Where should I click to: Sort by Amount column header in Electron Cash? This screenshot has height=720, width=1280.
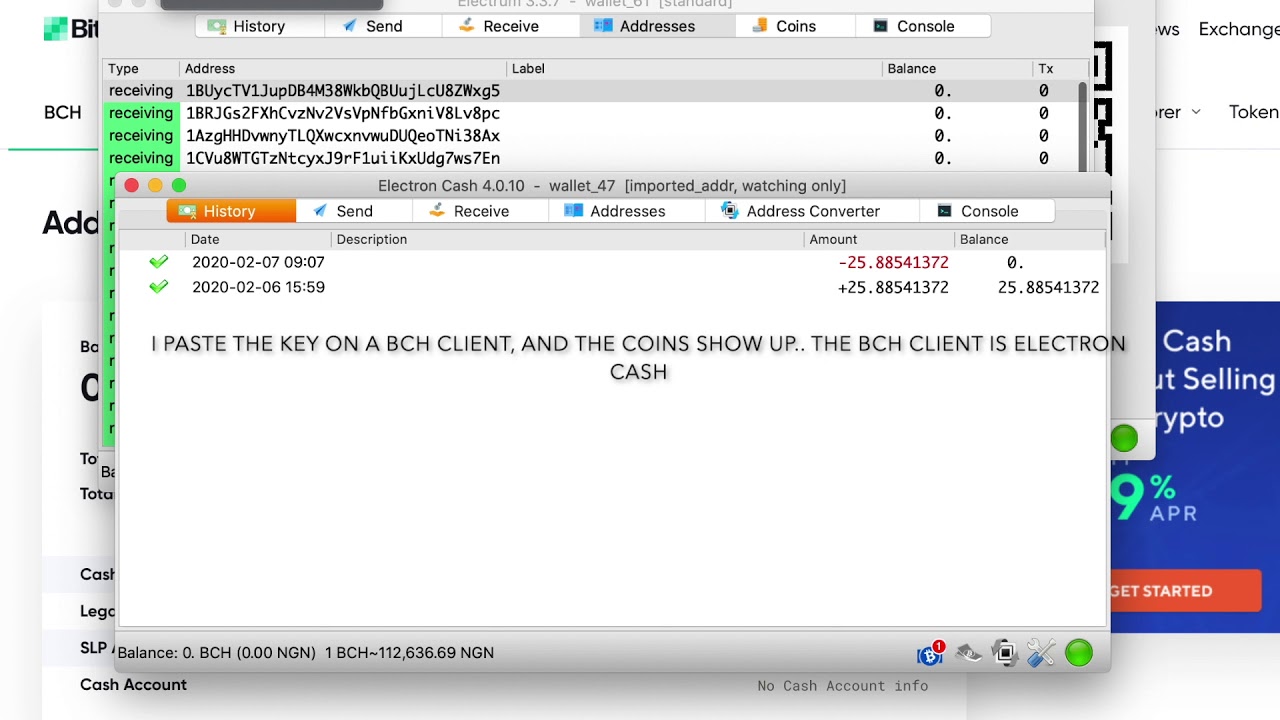[x=879, y=239]
